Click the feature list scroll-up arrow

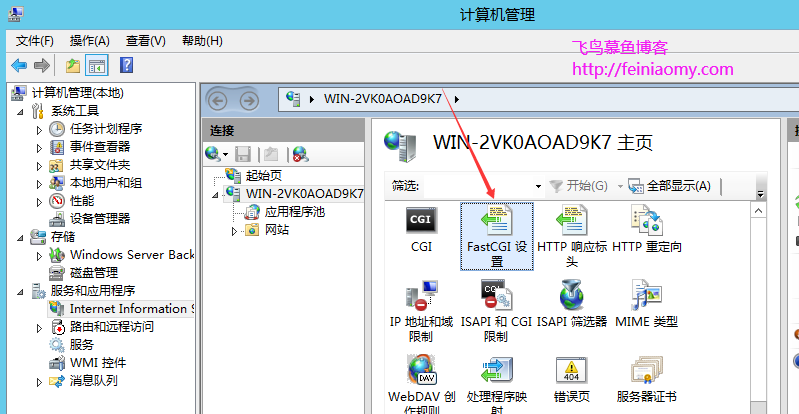758,211
